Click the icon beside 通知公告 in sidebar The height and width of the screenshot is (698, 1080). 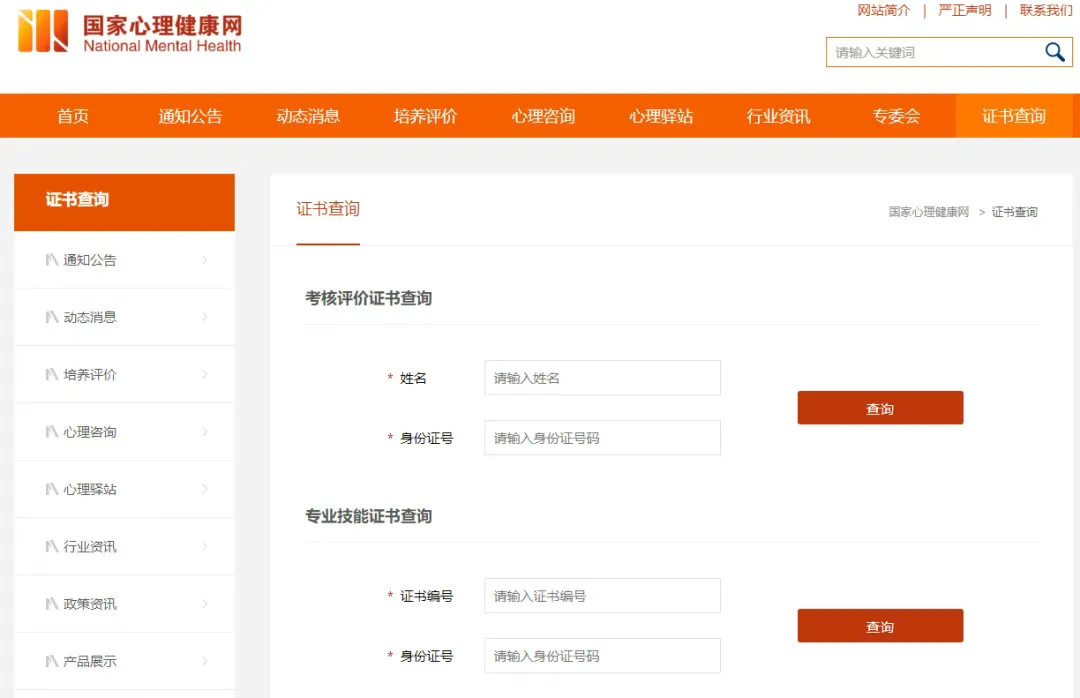pyautogui.click(x=52, y=260)
